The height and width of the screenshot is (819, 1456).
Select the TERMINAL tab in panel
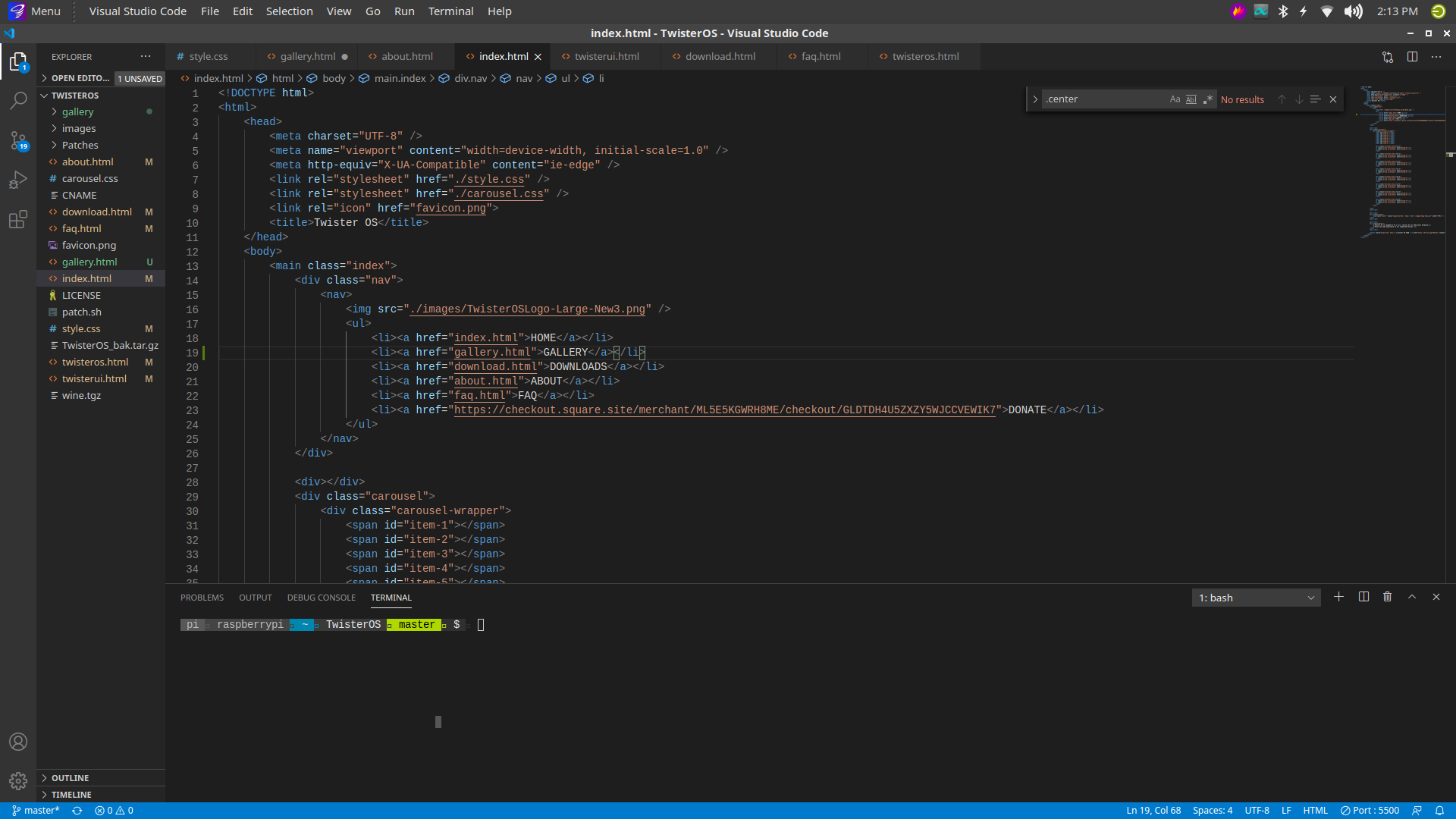click(x=391, y=597)
